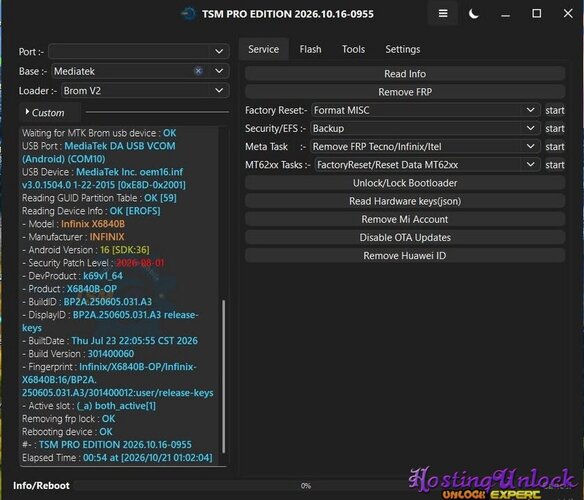Click Remove Huawei ID button
The image size is (584, 500).
click(405, 256)
